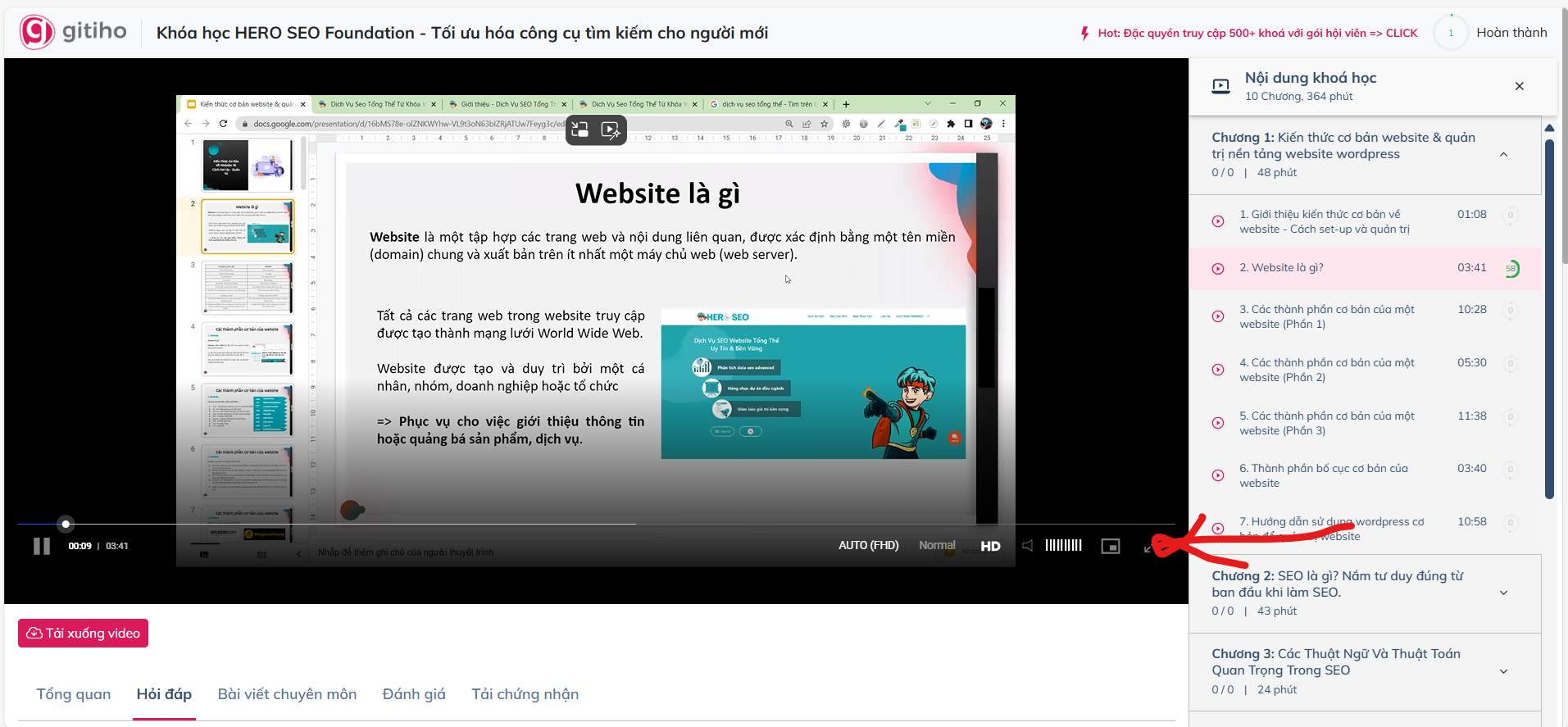Open picture-in-picture mode for the video
The width and height of the screenshot is (1568, 727).
click(x=1110, y=546)
